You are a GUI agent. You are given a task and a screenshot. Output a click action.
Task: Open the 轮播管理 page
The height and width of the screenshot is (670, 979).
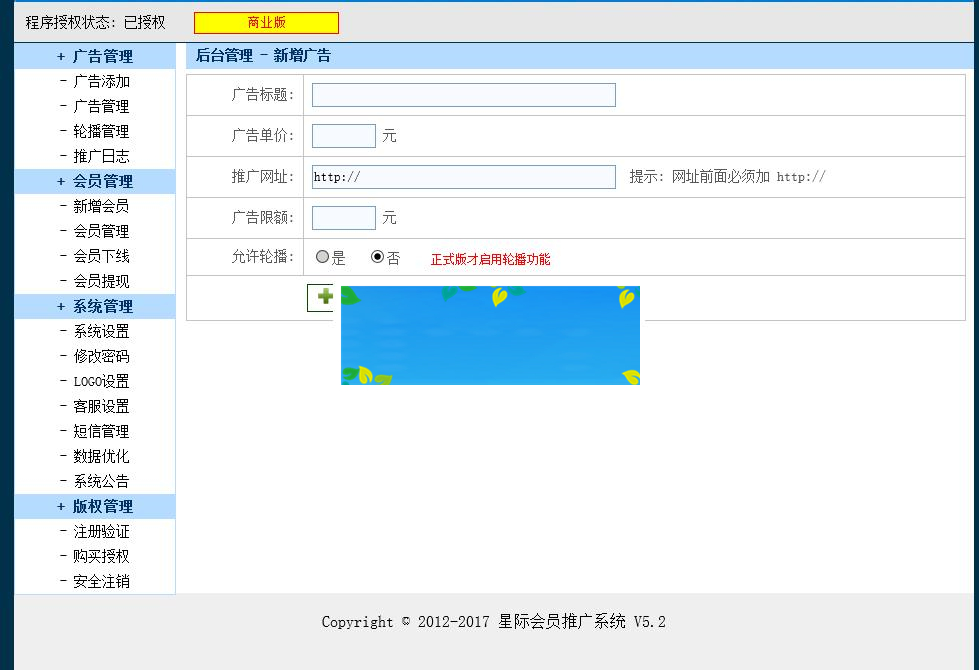click(100, 131)
